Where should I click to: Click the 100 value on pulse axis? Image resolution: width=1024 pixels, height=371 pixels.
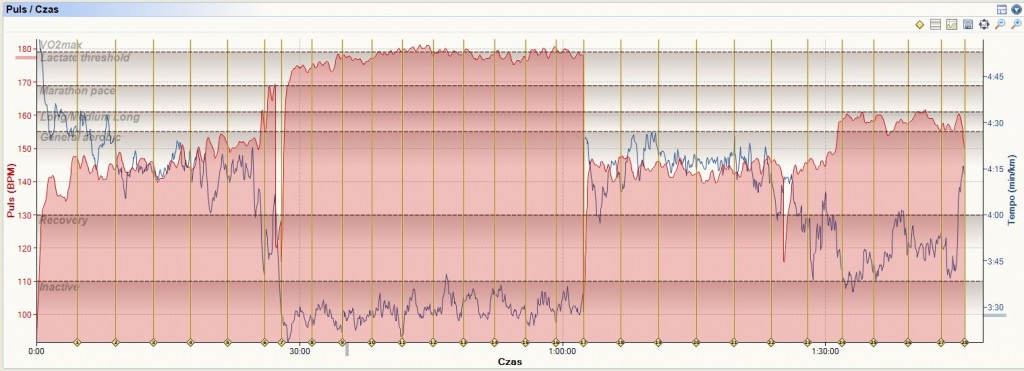tap(25, 315)
